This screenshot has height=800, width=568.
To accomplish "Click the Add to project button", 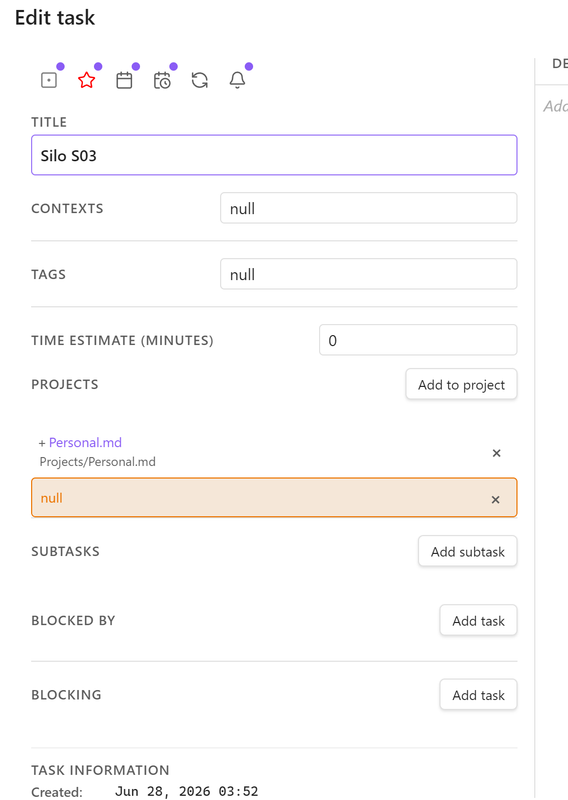I will click(x=461, y=384).
